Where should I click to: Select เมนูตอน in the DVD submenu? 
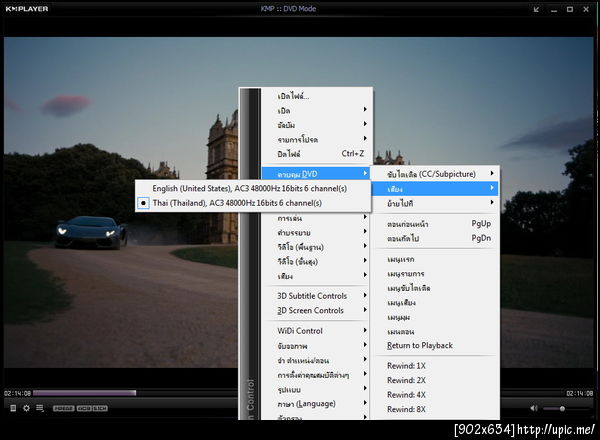[x=435, y=331]
